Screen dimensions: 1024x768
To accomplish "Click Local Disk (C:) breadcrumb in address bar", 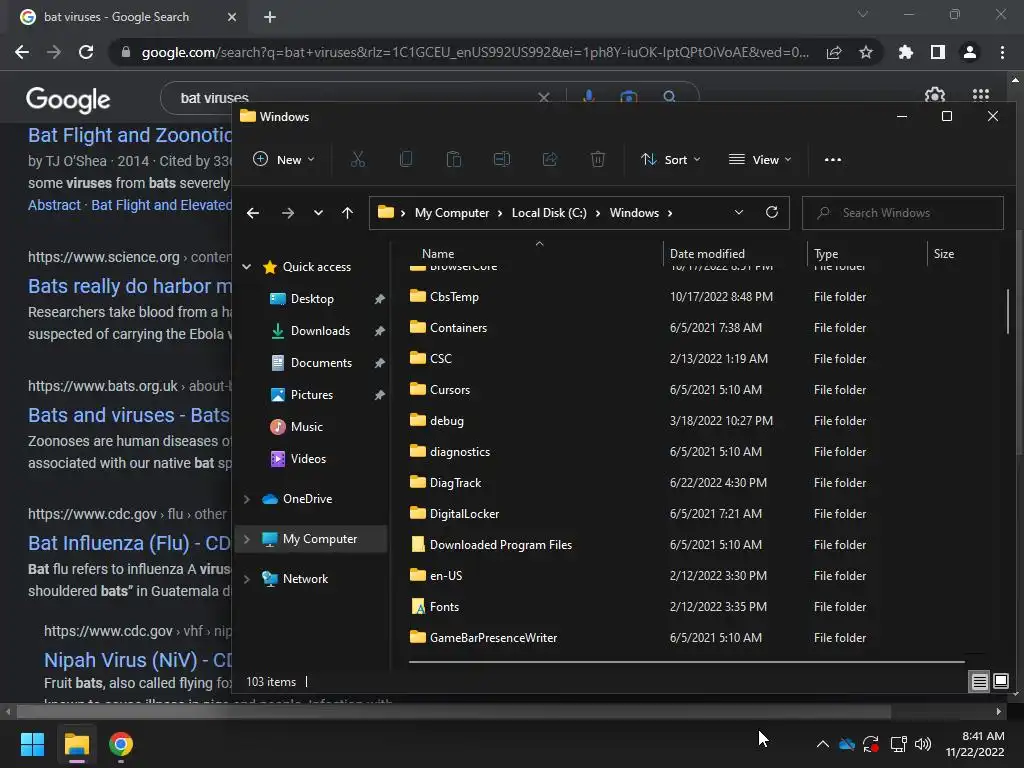I will click(549, 213).
